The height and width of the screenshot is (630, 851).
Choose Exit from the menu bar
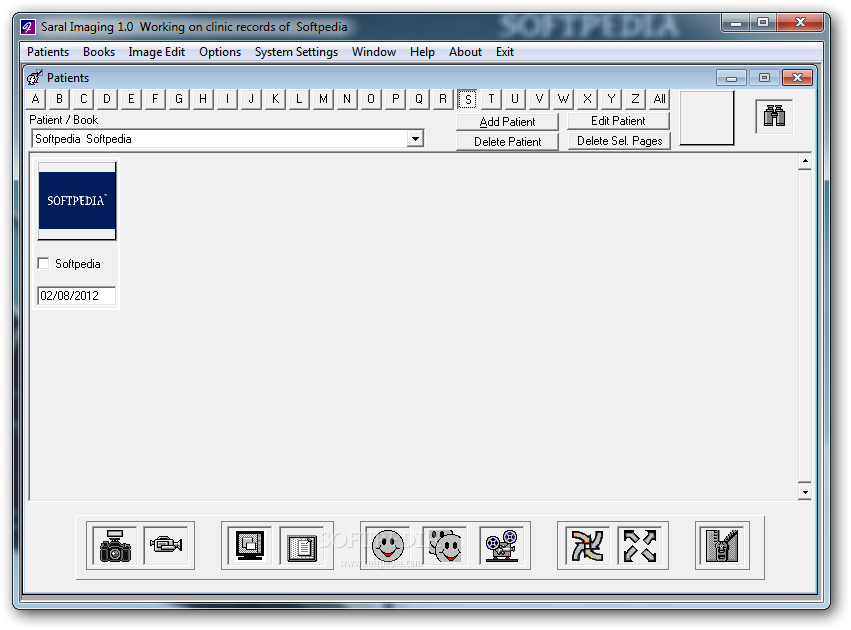(505, 52)
